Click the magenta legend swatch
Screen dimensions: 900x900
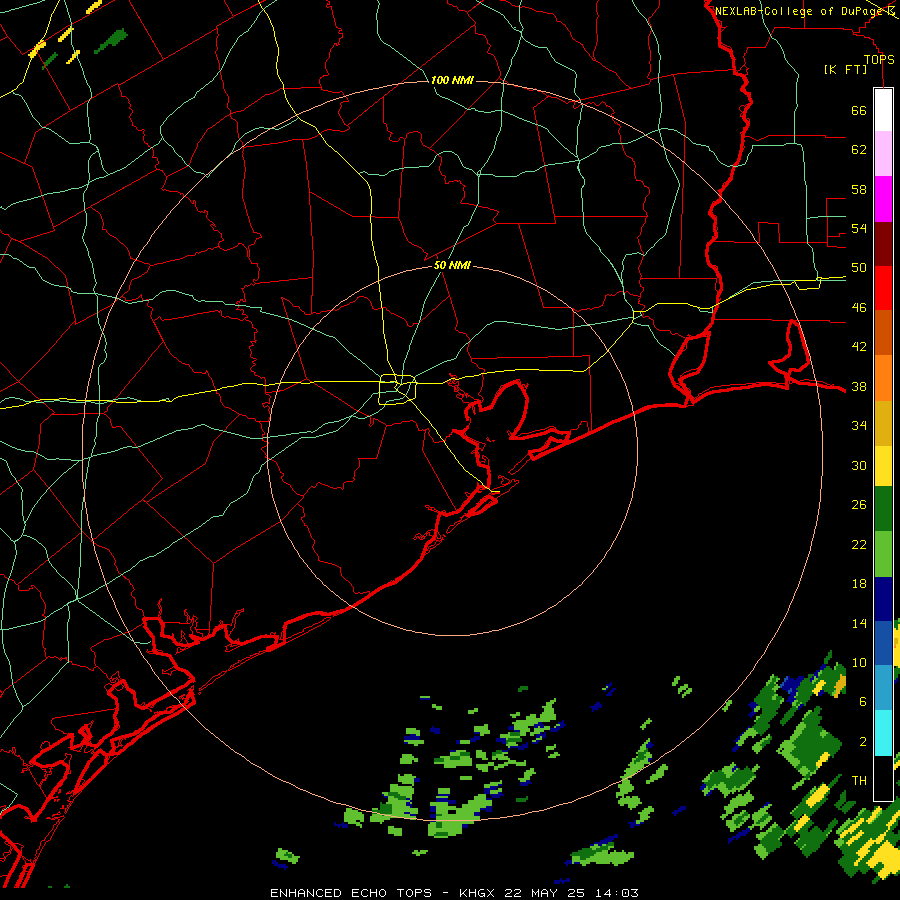tap(883, 199)
